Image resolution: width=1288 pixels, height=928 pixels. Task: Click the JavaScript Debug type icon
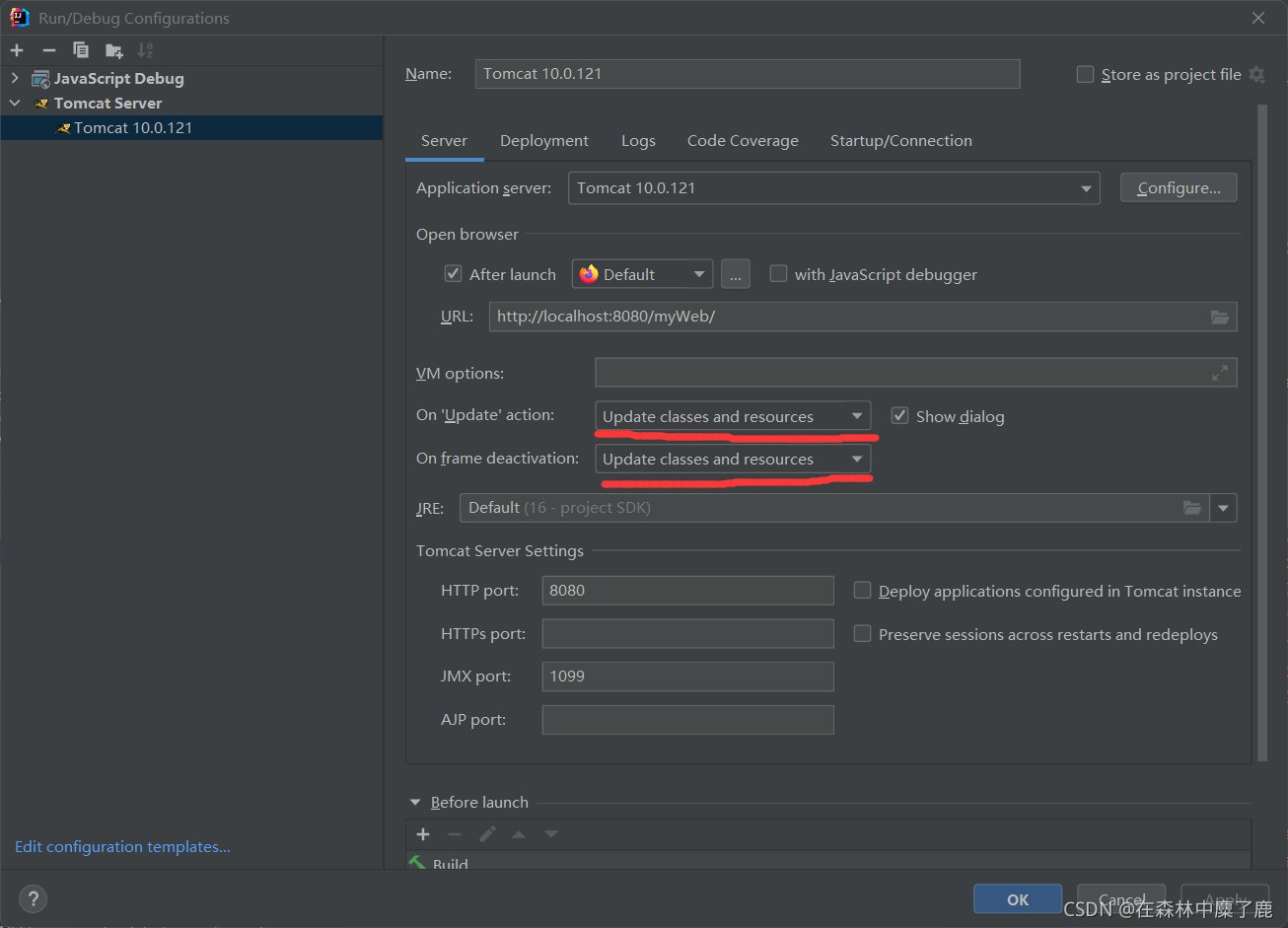[40, 79]
